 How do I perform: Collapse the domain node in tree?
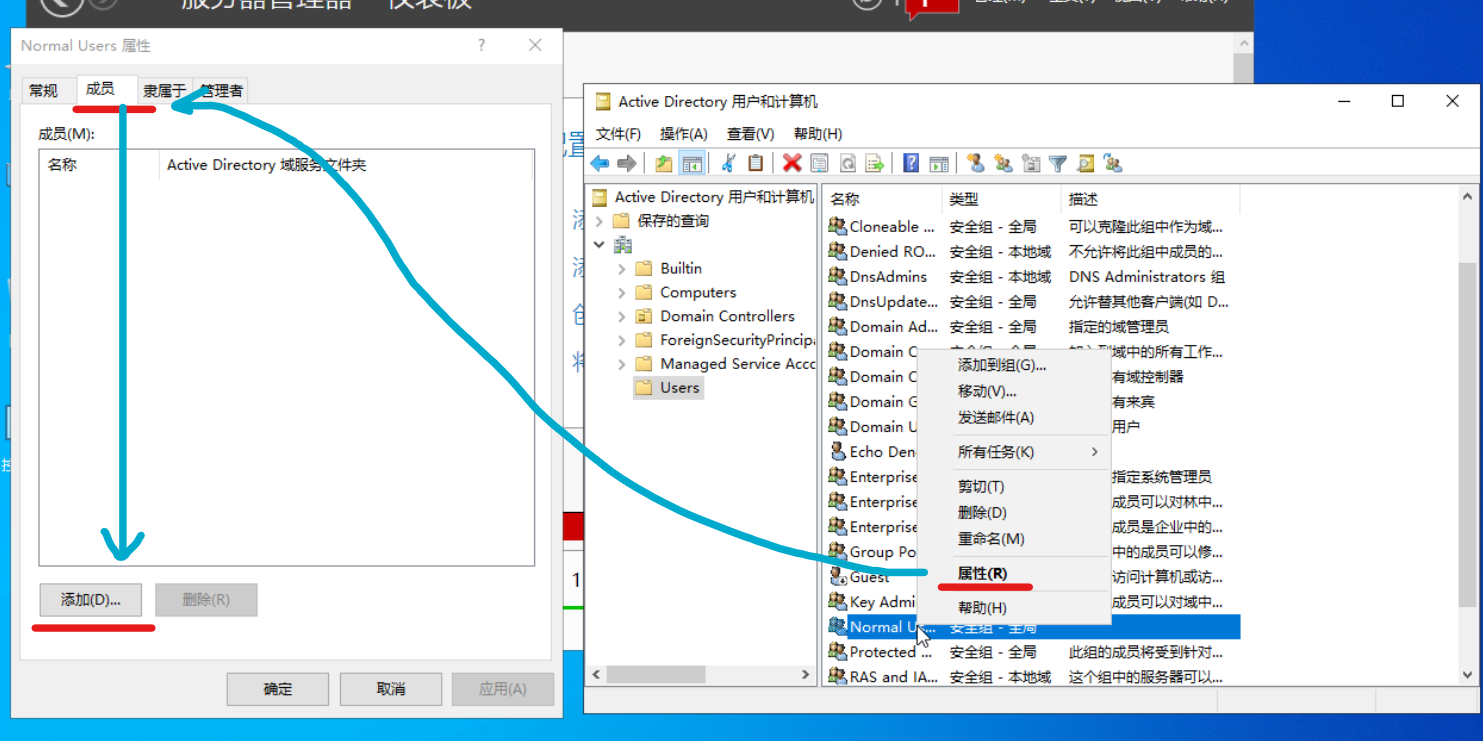599,245
